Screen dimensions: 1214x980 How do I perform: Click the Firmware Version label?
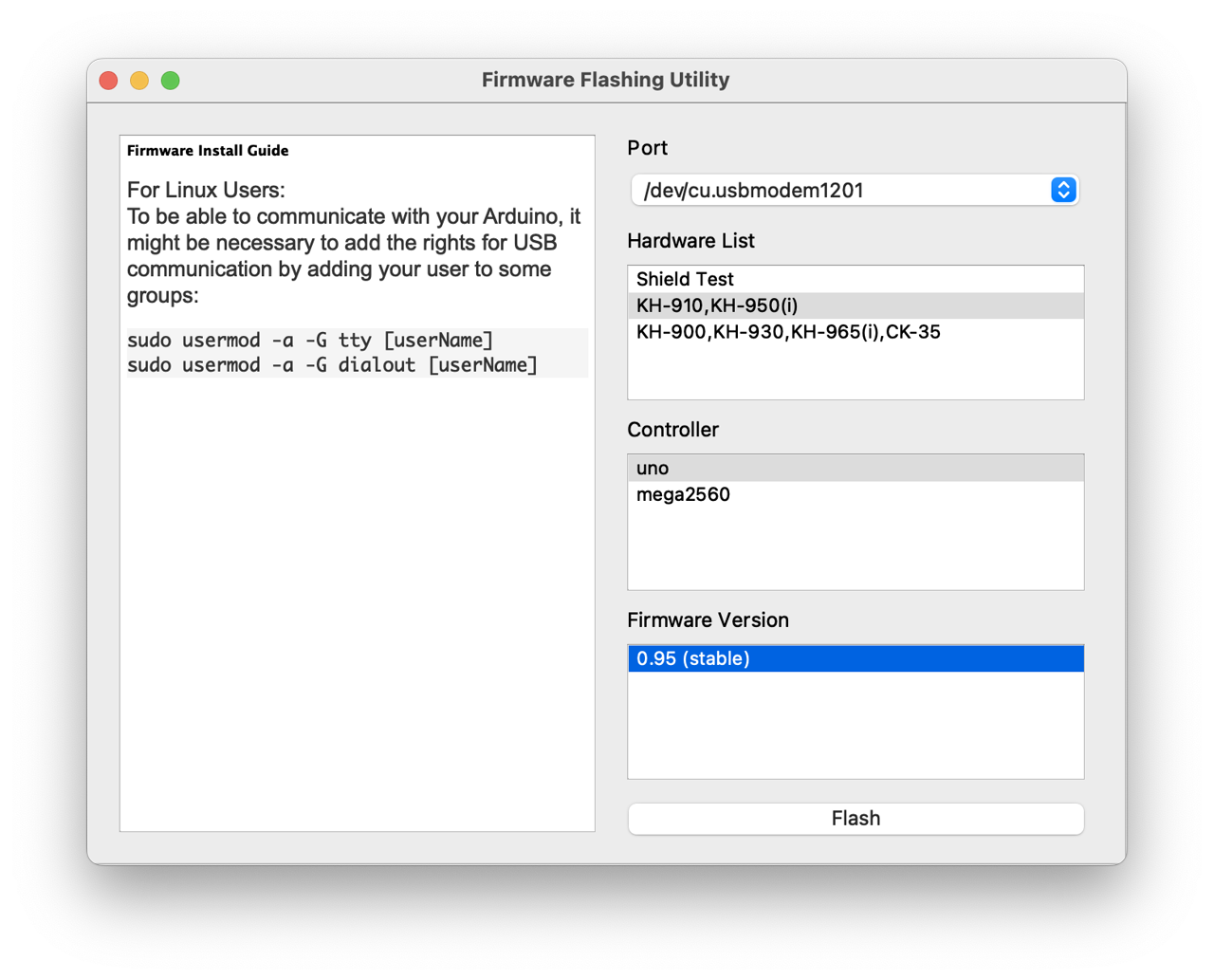click(x=708, y=619)
